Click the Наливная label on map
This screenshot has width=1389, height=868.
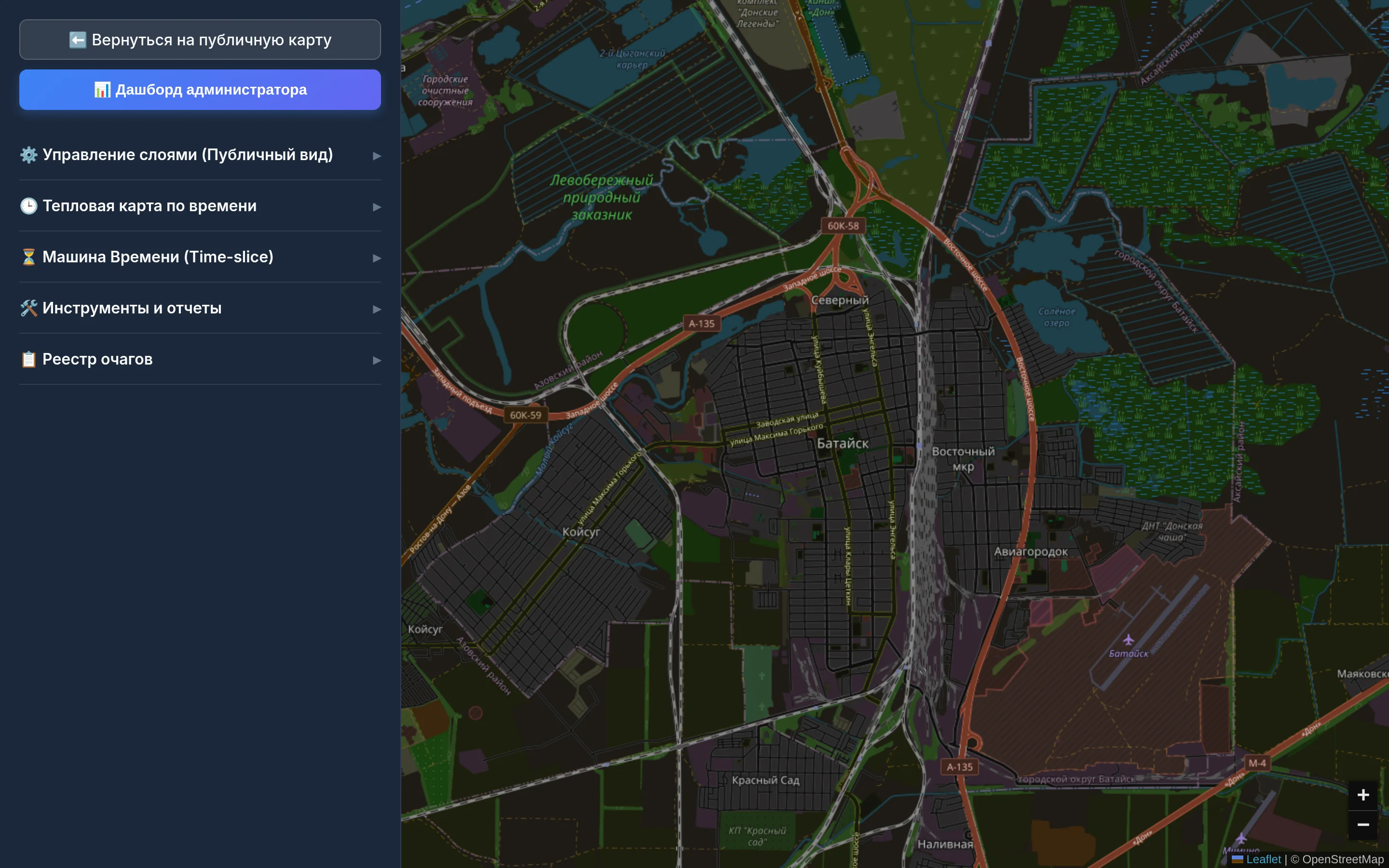945,844
